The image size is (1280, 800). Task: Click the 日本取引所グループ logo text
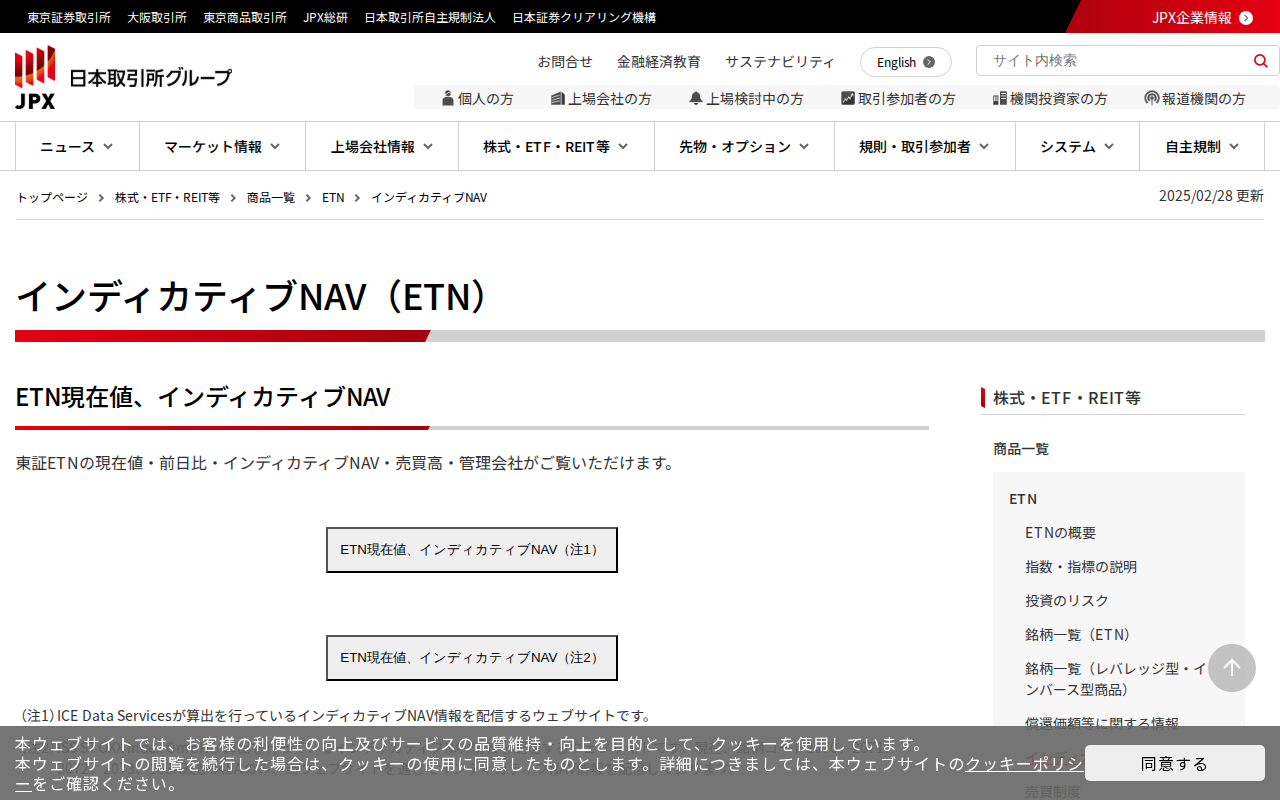(x=150, y=78)
